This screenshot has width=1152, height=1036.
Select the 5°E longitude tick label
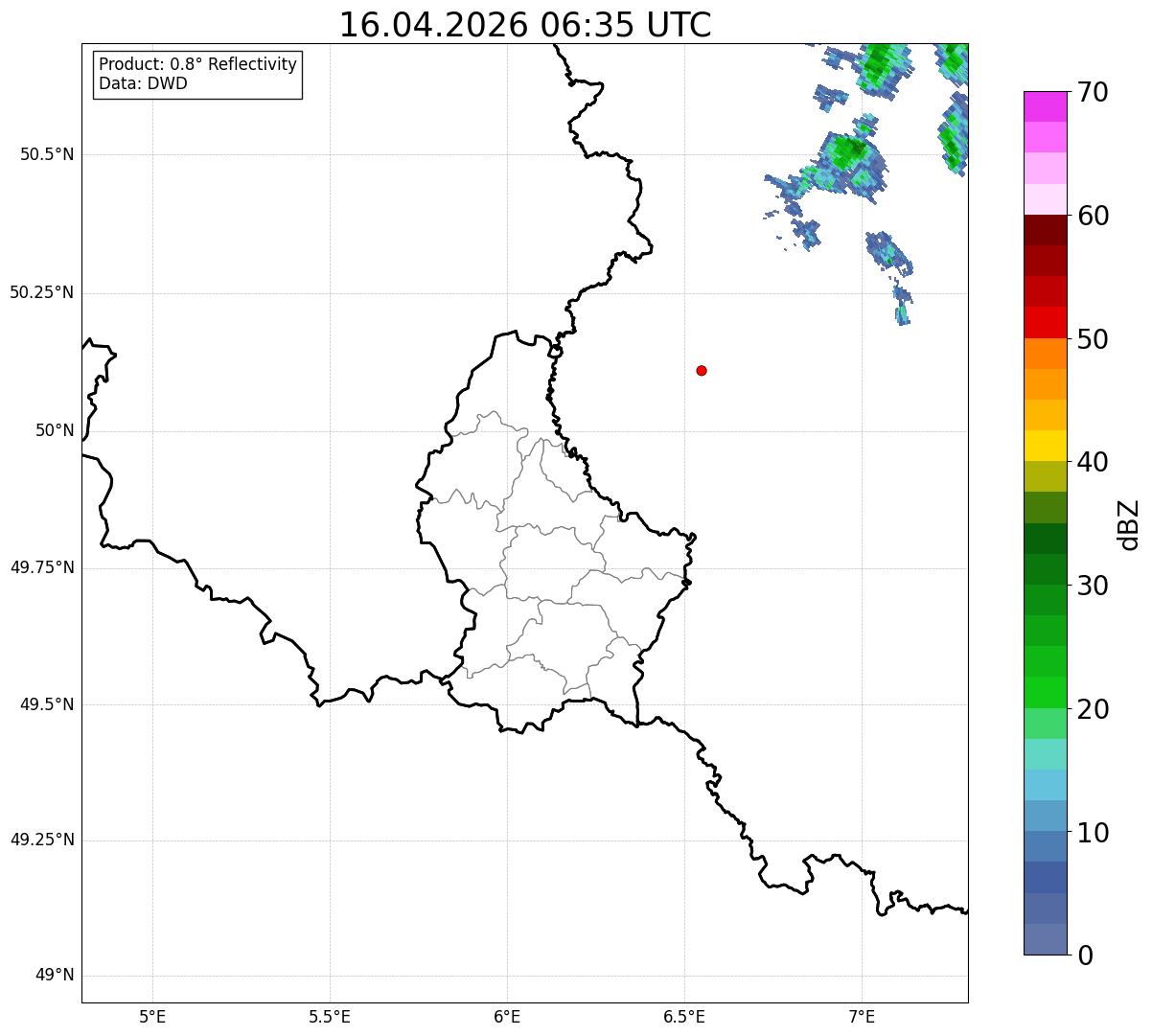pyautogui.click(x=152, y=1016)
